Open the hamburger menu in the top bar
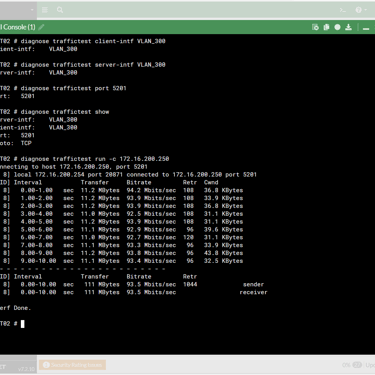375x375 pixels. [45, 10]
